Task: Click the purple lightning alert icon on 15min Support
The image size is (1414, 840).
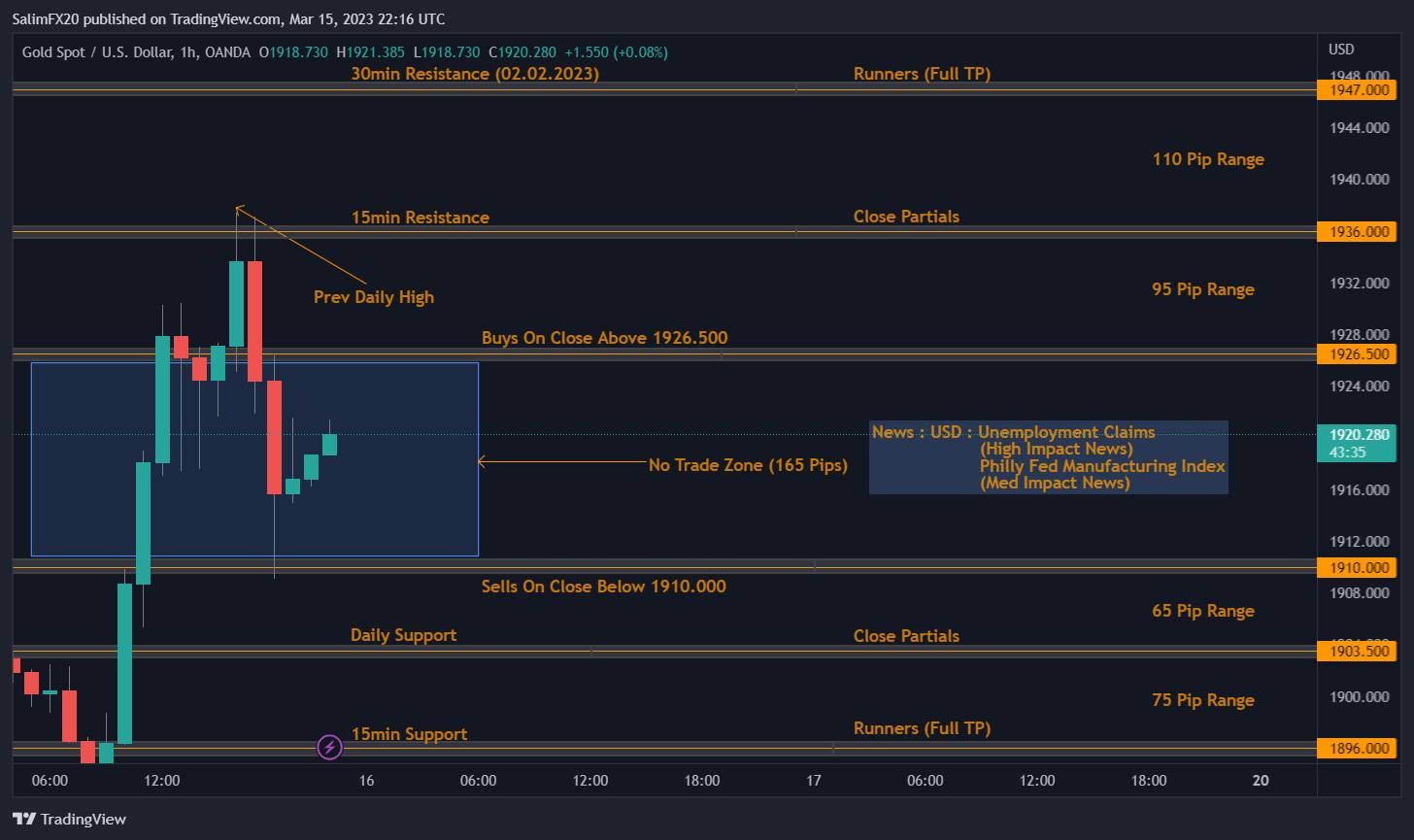Action: coord(328,747)
